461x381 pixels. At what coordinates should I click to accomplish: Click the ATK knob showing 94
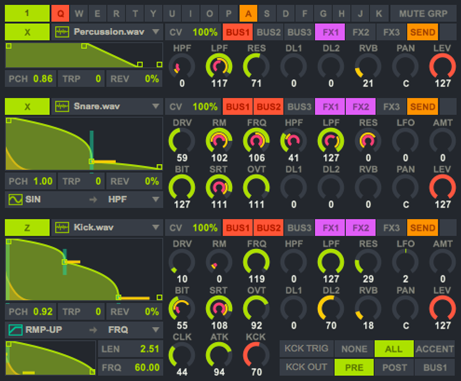click(x=219, y=355)
